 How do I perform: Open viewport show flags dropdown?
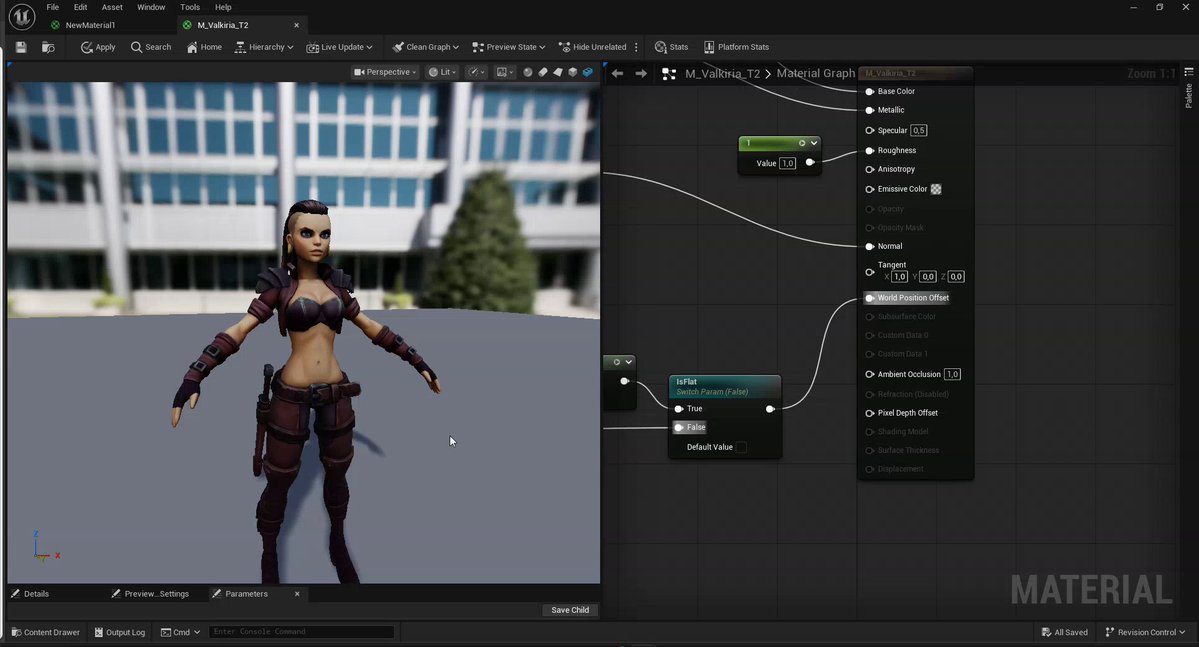pos(476,72)
